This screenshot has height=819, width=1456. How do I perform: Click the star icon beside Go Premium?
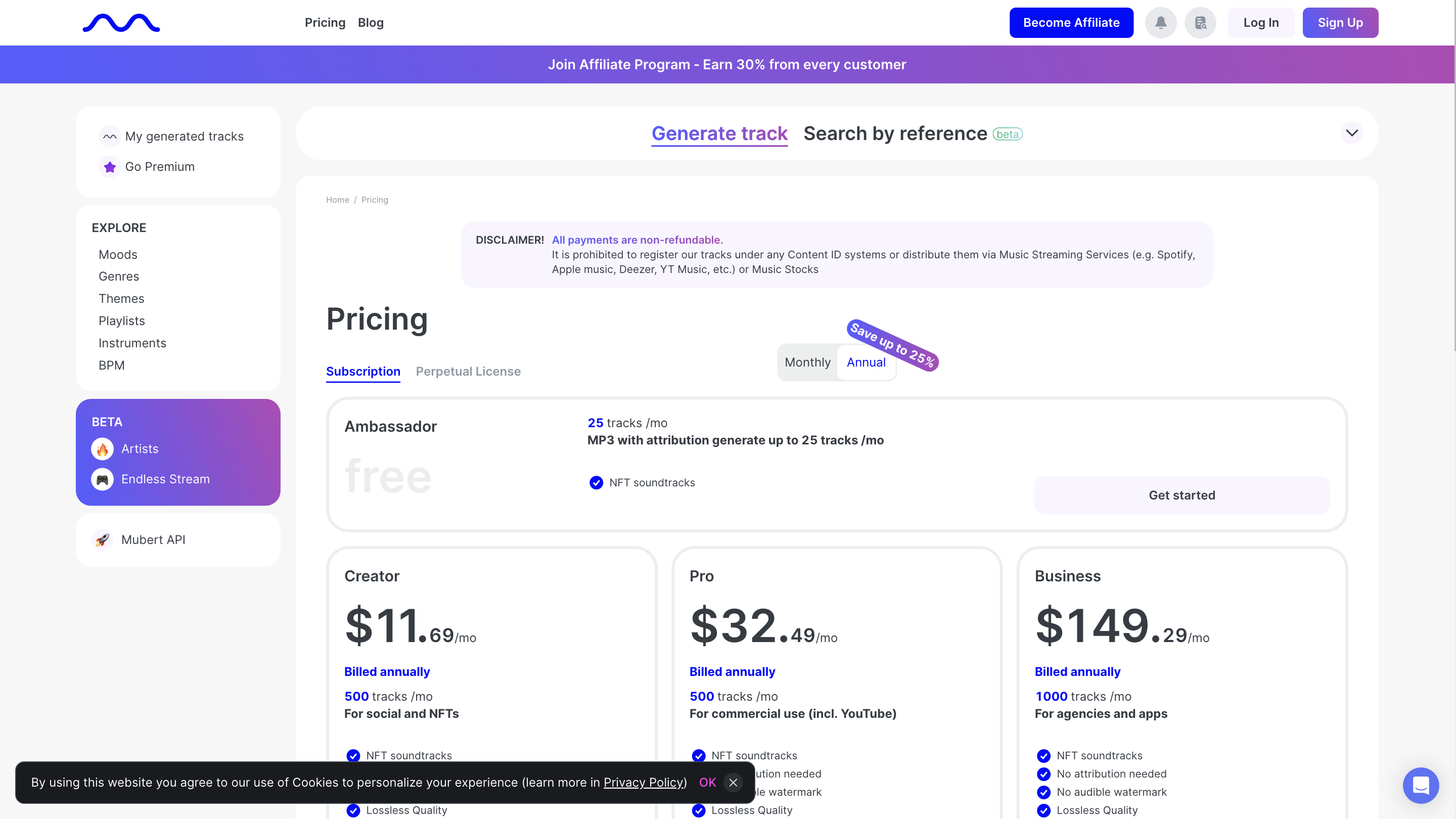(x=110, y=167)
